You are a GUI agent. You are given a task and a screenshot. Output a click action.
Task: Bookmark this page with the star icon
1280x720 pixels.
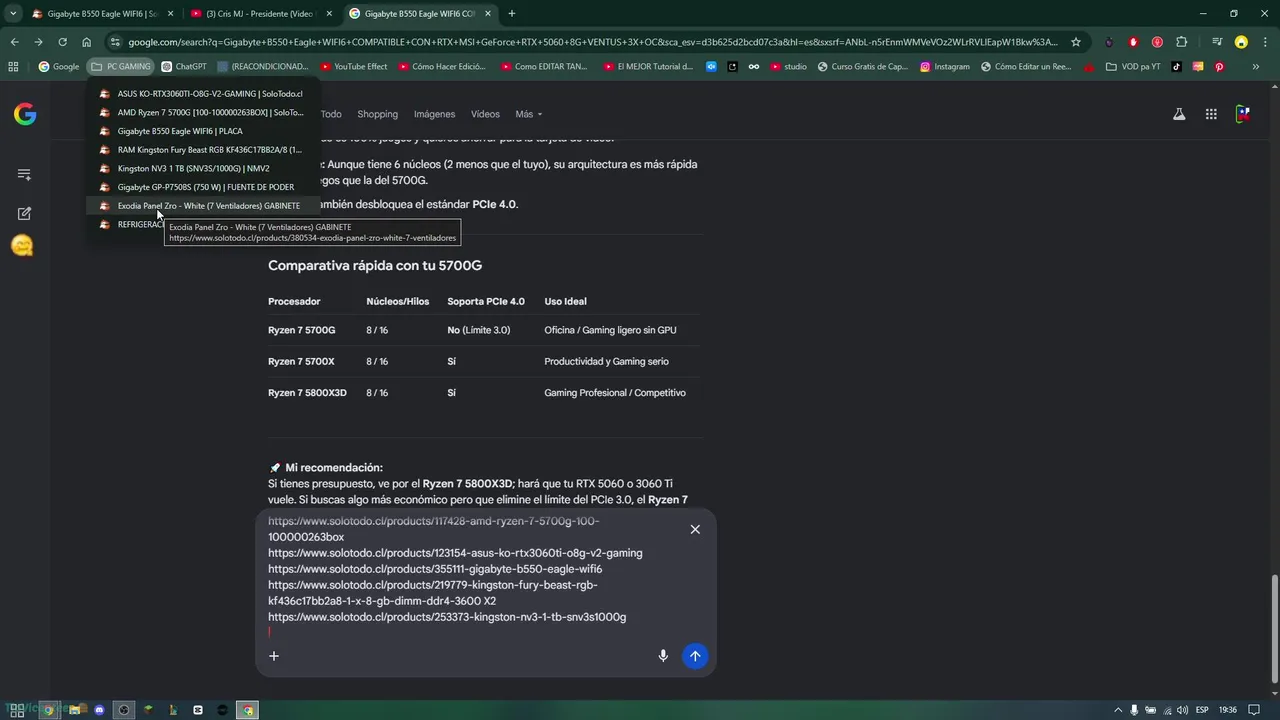1076,42
